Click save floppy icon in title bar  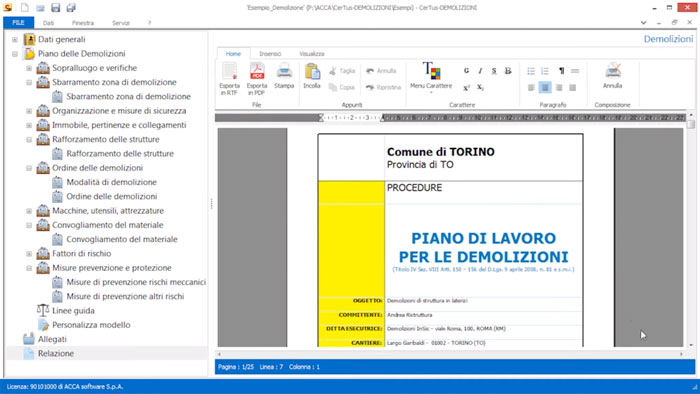point(55,7)
